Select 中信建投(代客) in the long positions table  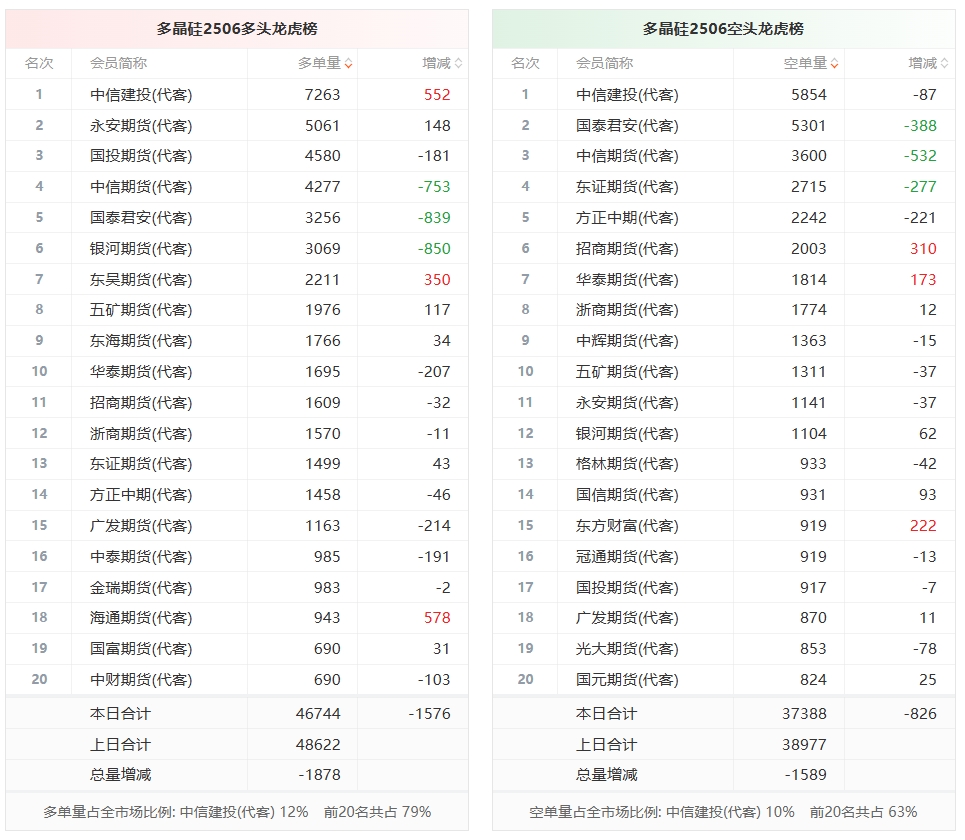(x=141, y=95)
